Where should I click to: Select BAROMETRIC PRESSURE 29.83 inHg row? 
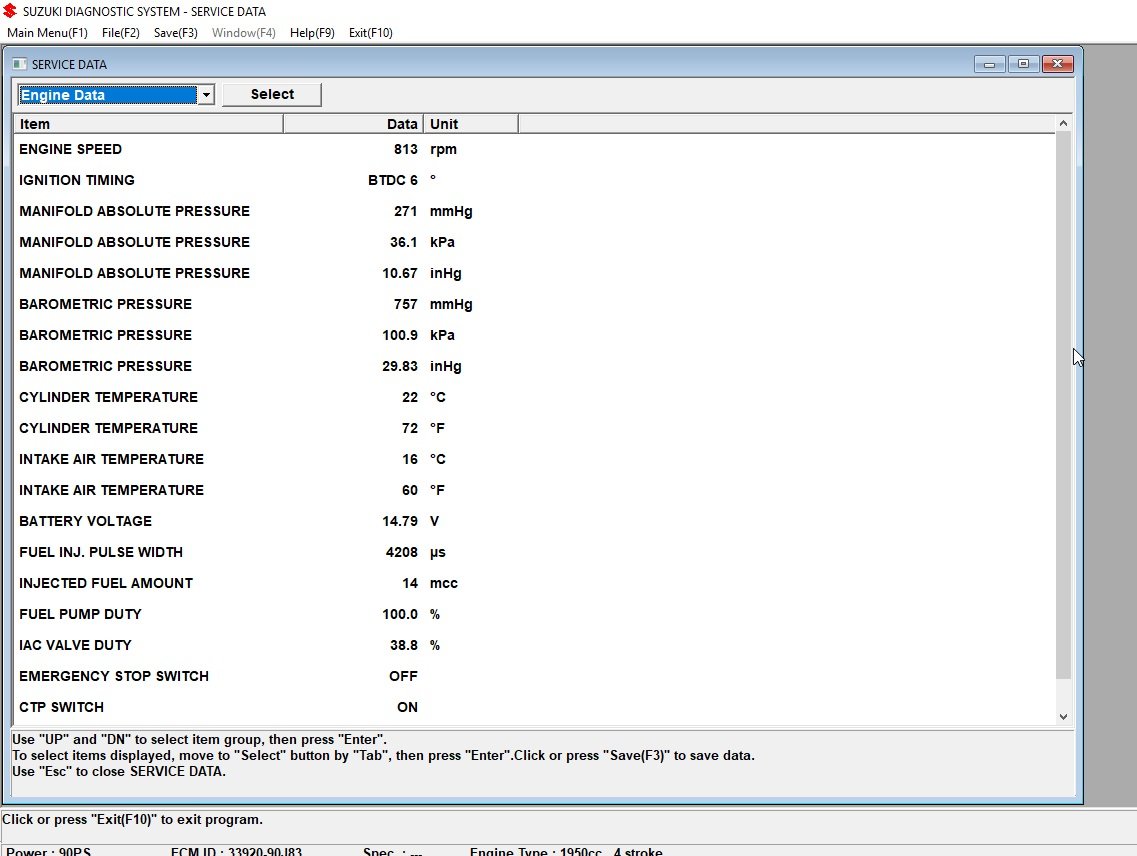point(534,366)
